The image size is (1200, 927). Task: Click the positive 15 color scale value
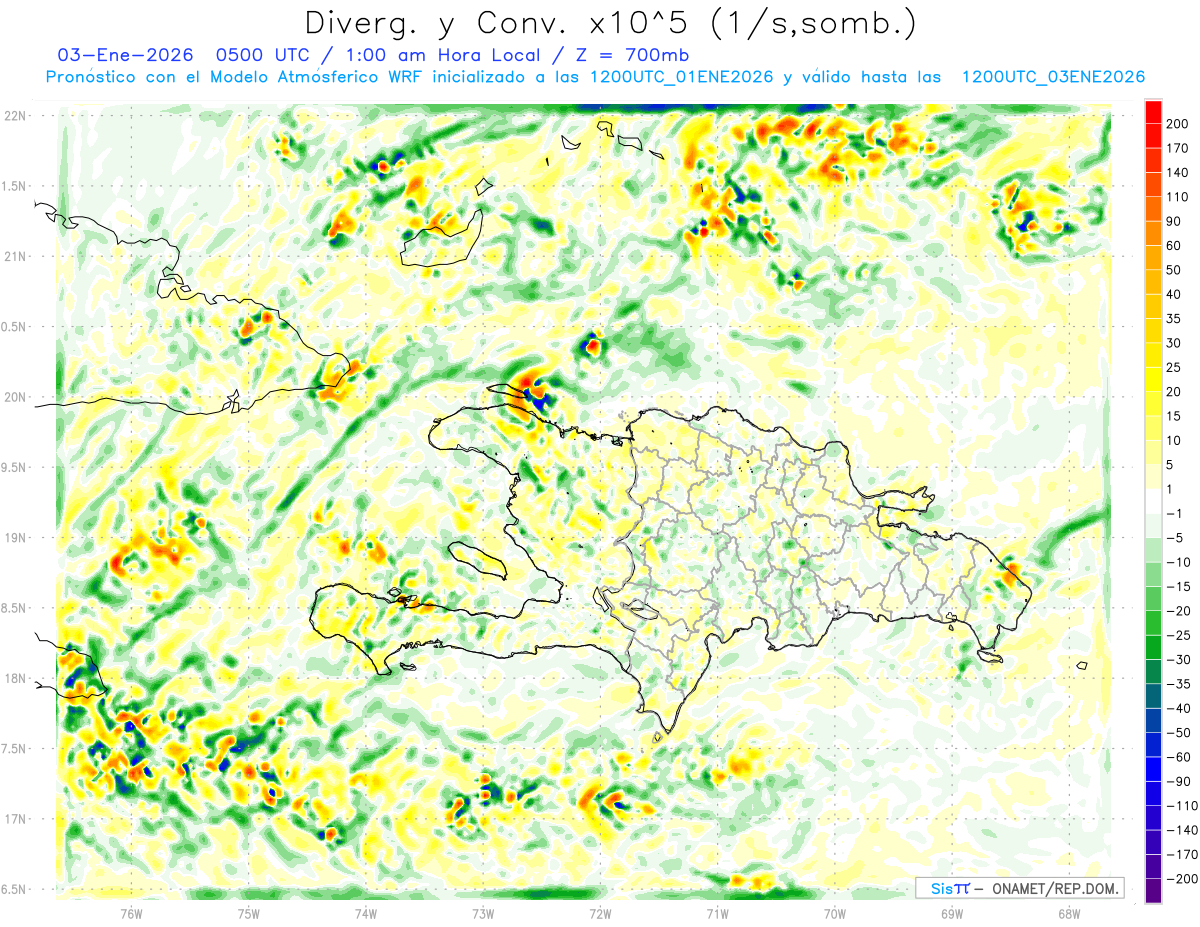1173,416
